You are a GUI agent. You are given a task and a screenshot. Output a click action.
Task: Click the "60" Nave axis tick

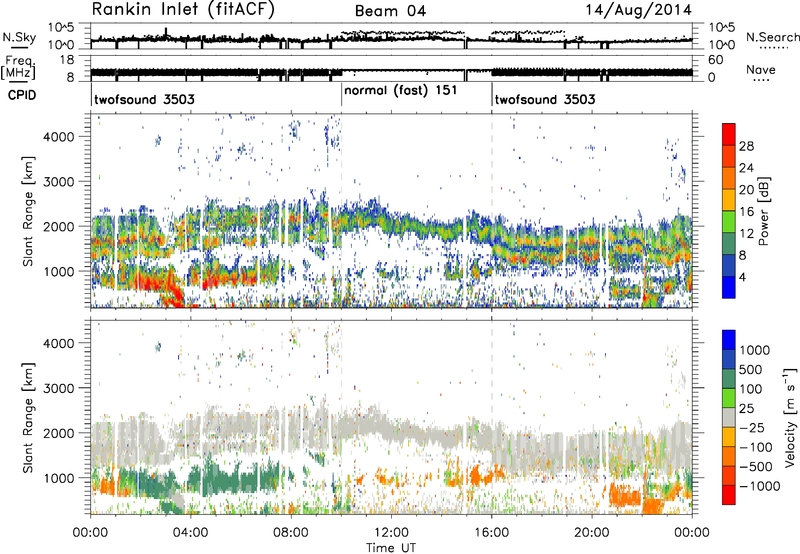pos(715,60)
